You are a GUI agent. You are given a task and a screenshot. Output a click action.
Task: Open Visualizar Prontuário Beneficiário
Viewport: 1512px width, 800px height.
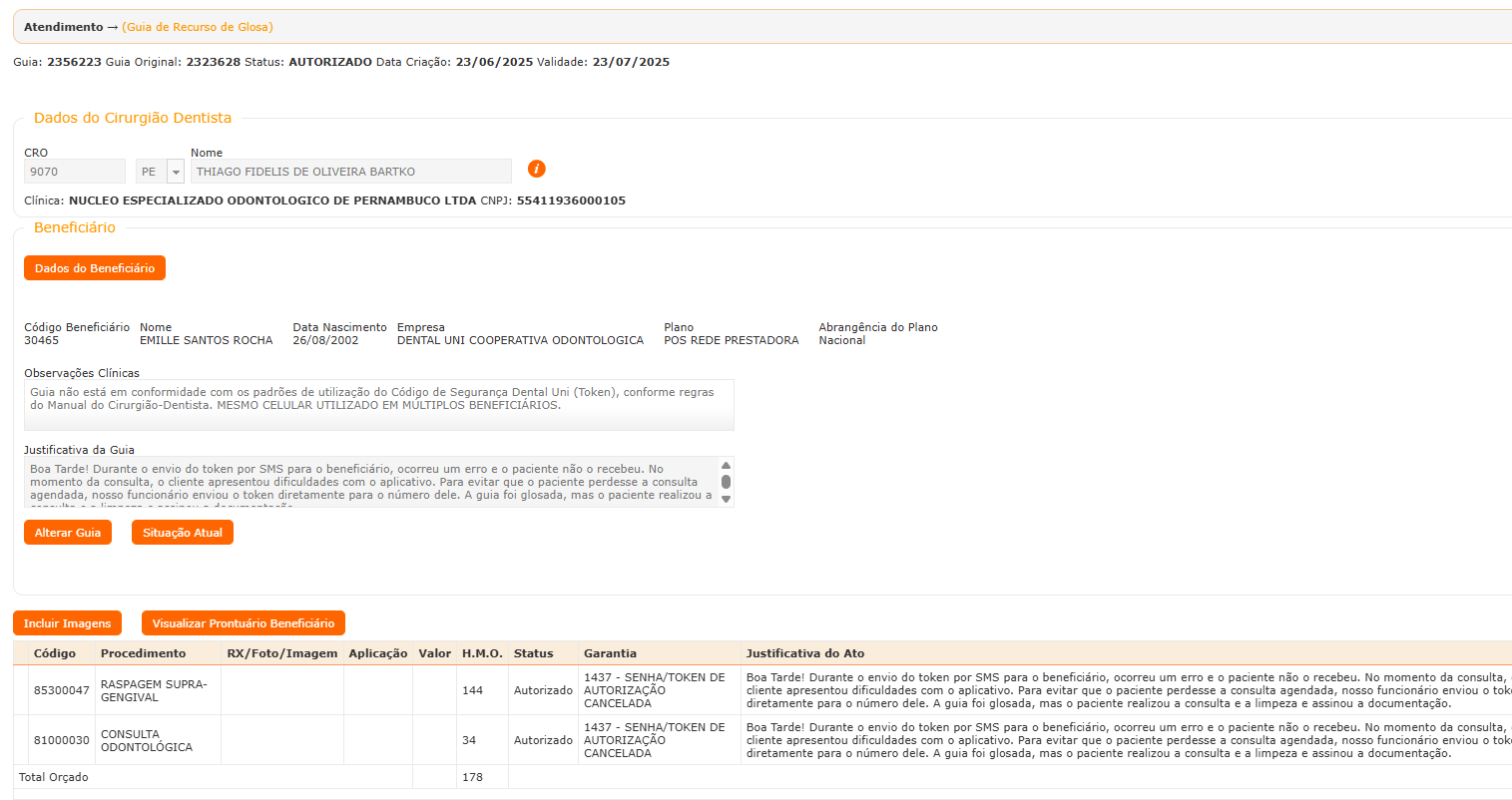click(243, 623)
